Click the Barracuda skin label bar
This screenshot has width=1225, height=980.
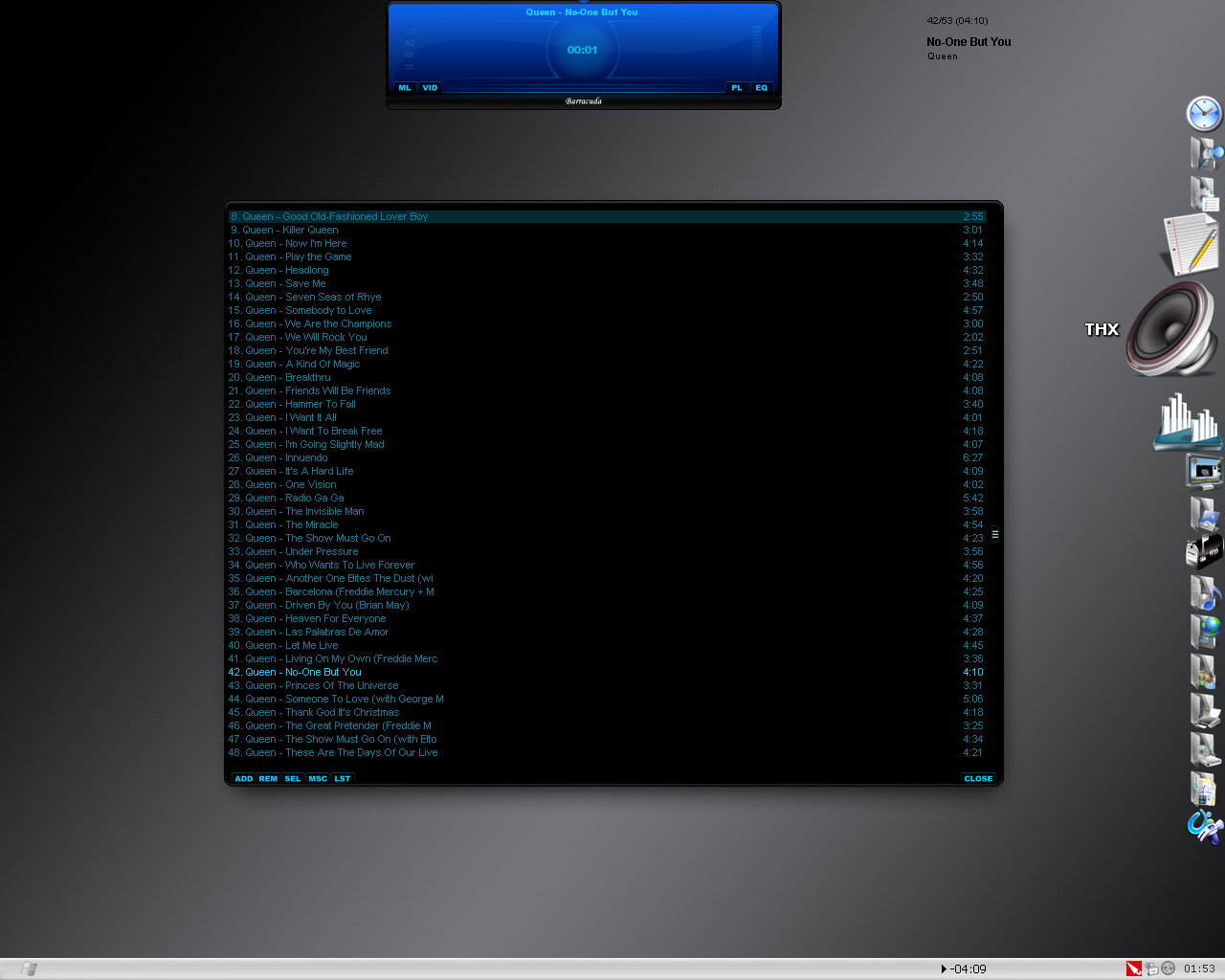coord(584,101)
